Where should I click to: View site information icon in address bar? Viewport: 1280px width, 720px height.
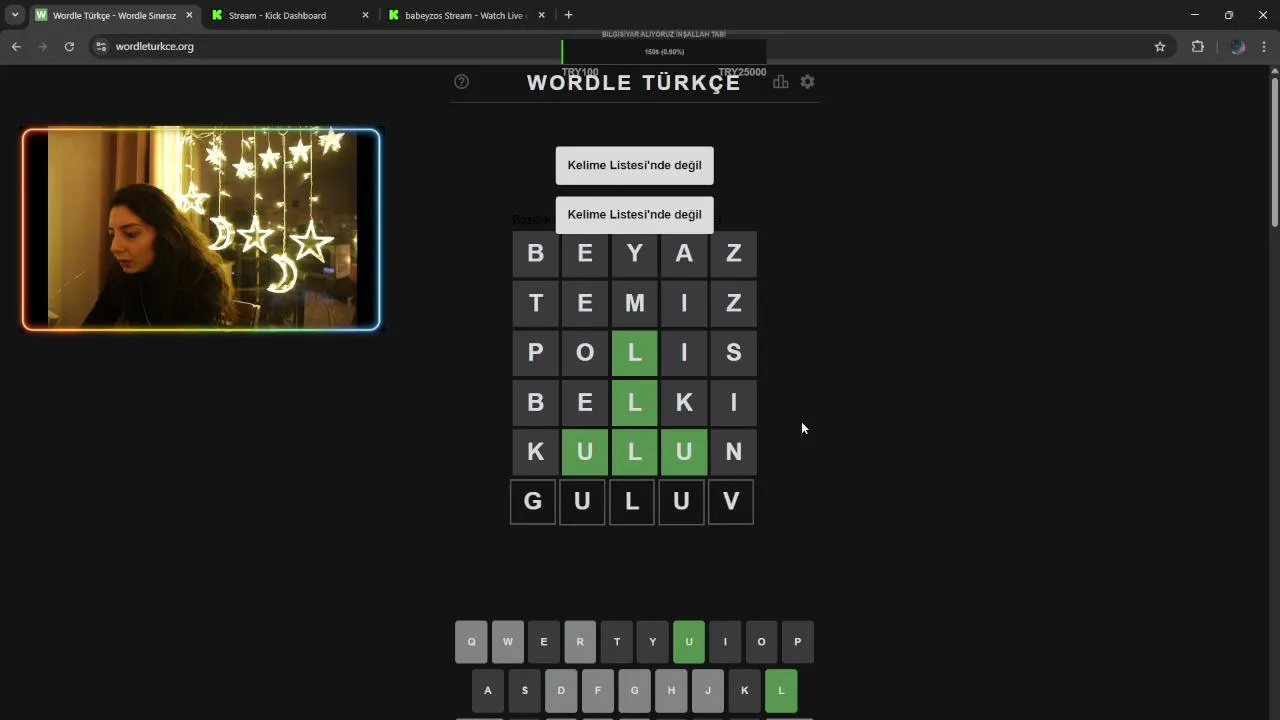point(100,46)
